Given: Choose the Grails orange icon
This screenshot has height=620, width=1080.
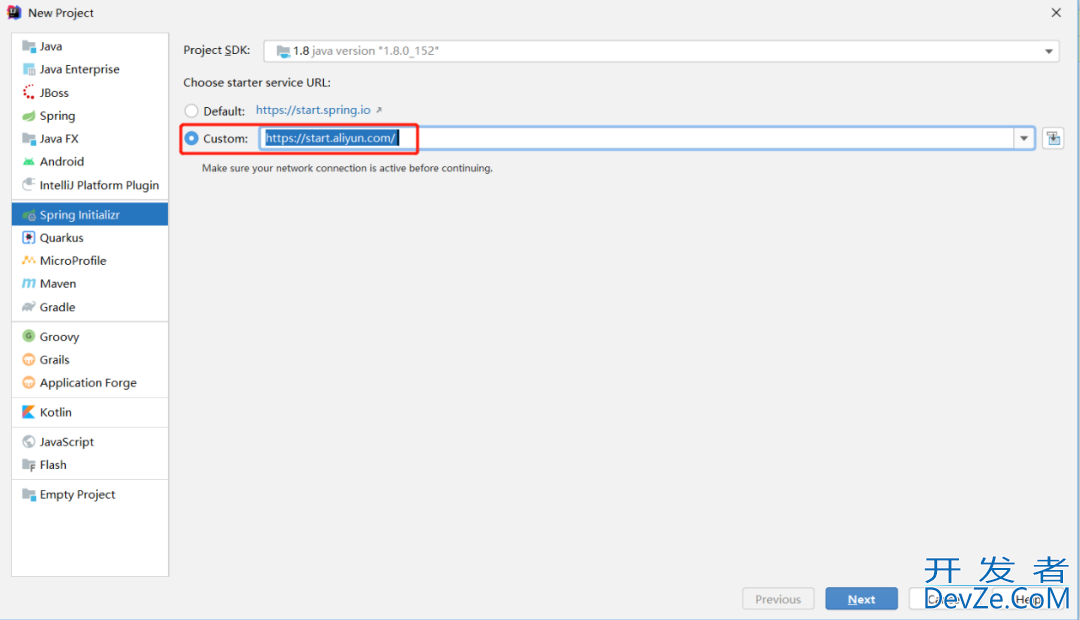Looking at the screenshot, I should click(29, 360).
